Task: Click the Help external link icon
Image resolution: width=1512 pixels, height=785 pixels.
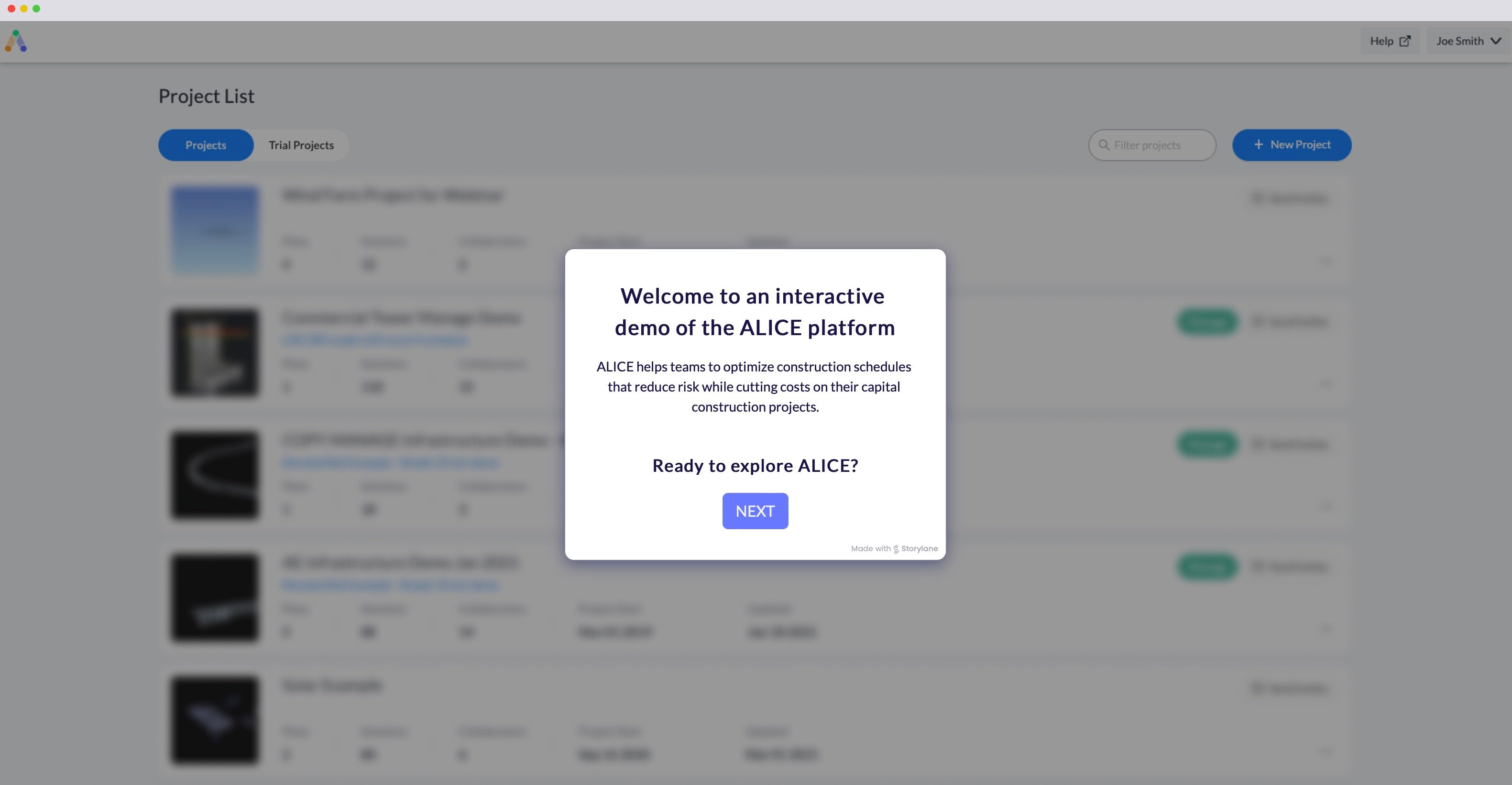Action: coord(1404,41)
